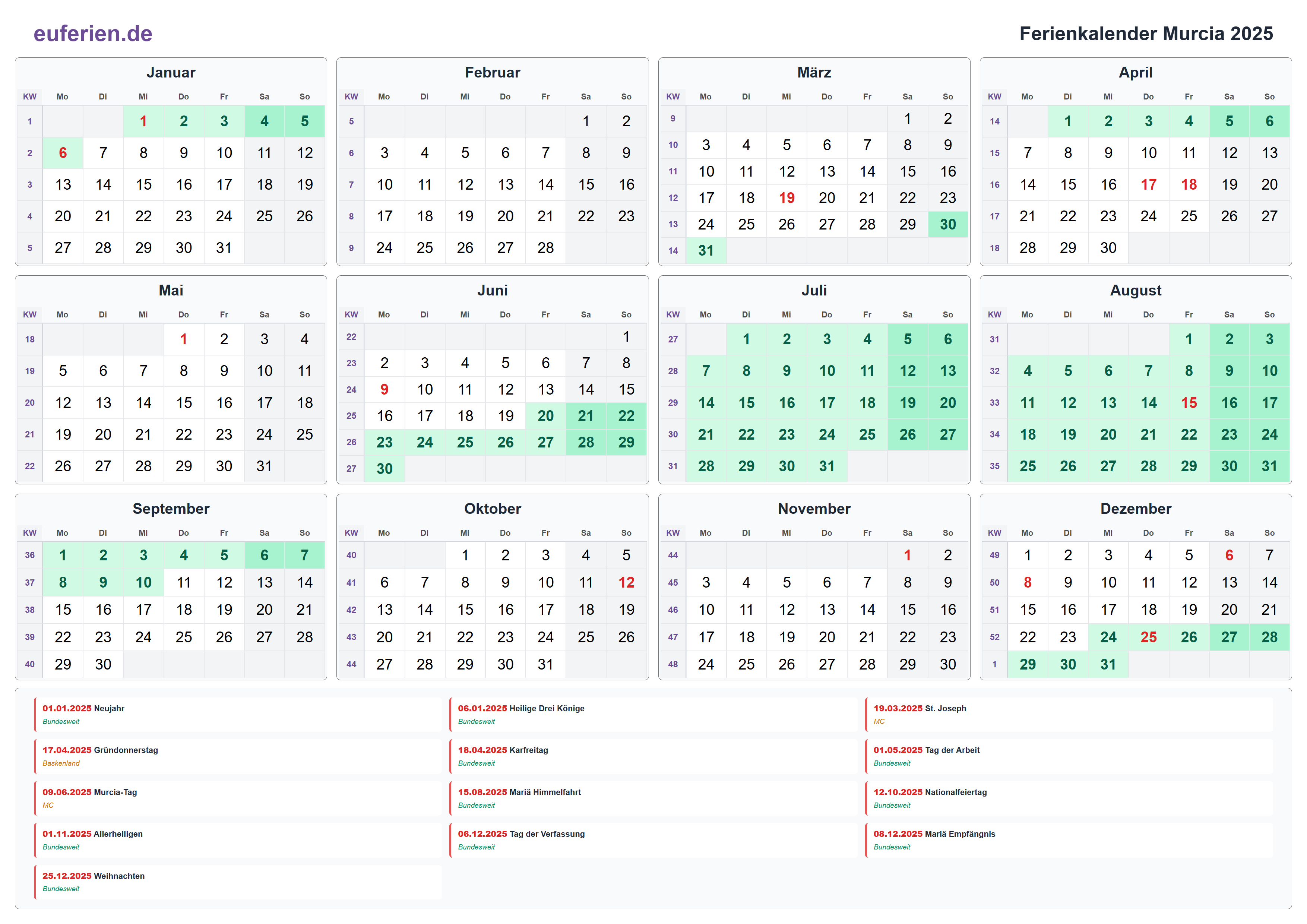Click green date 31 in März
The height and width of the screenshot is (924, 1307).
click(x=706, y=250)
